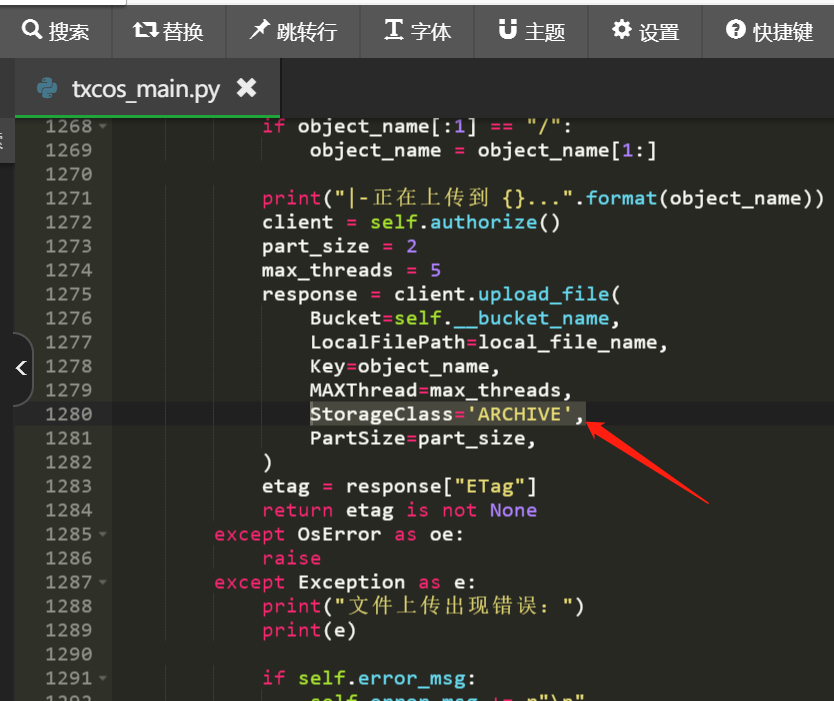Click line number 1284 in the gutter
This screenshot has height=701, width=834.
tap(69, 510)
